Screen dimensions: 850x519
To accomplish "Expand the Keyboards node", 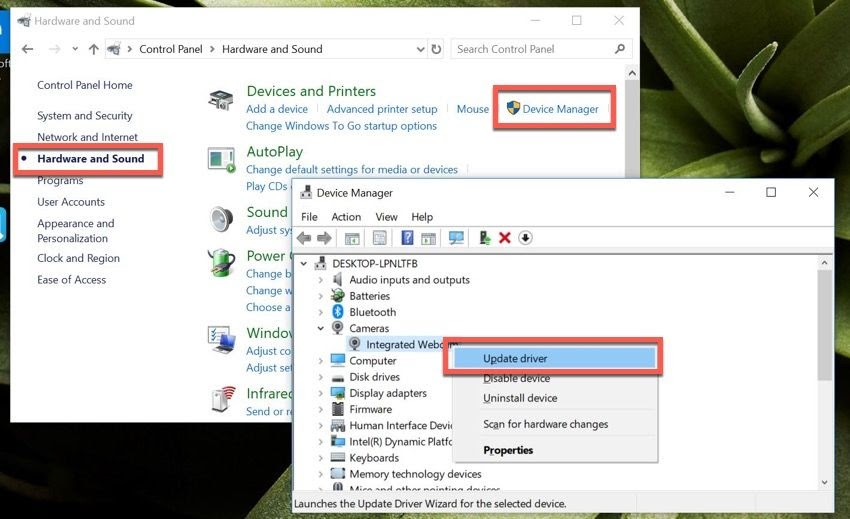I will point(320,458).
